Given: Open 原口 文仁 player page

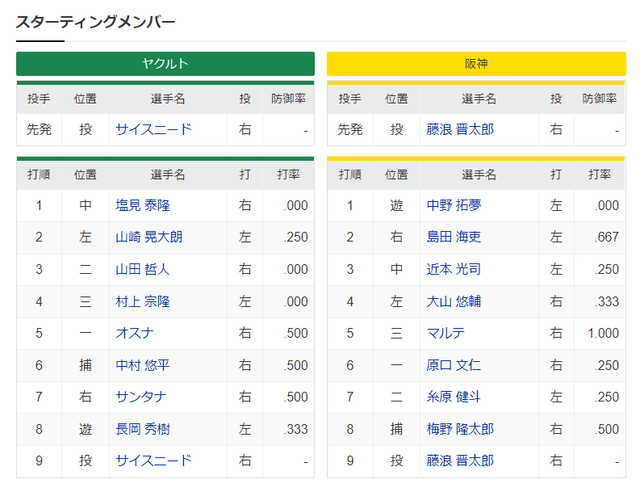Looking at the screenshot, I should 453,365.
